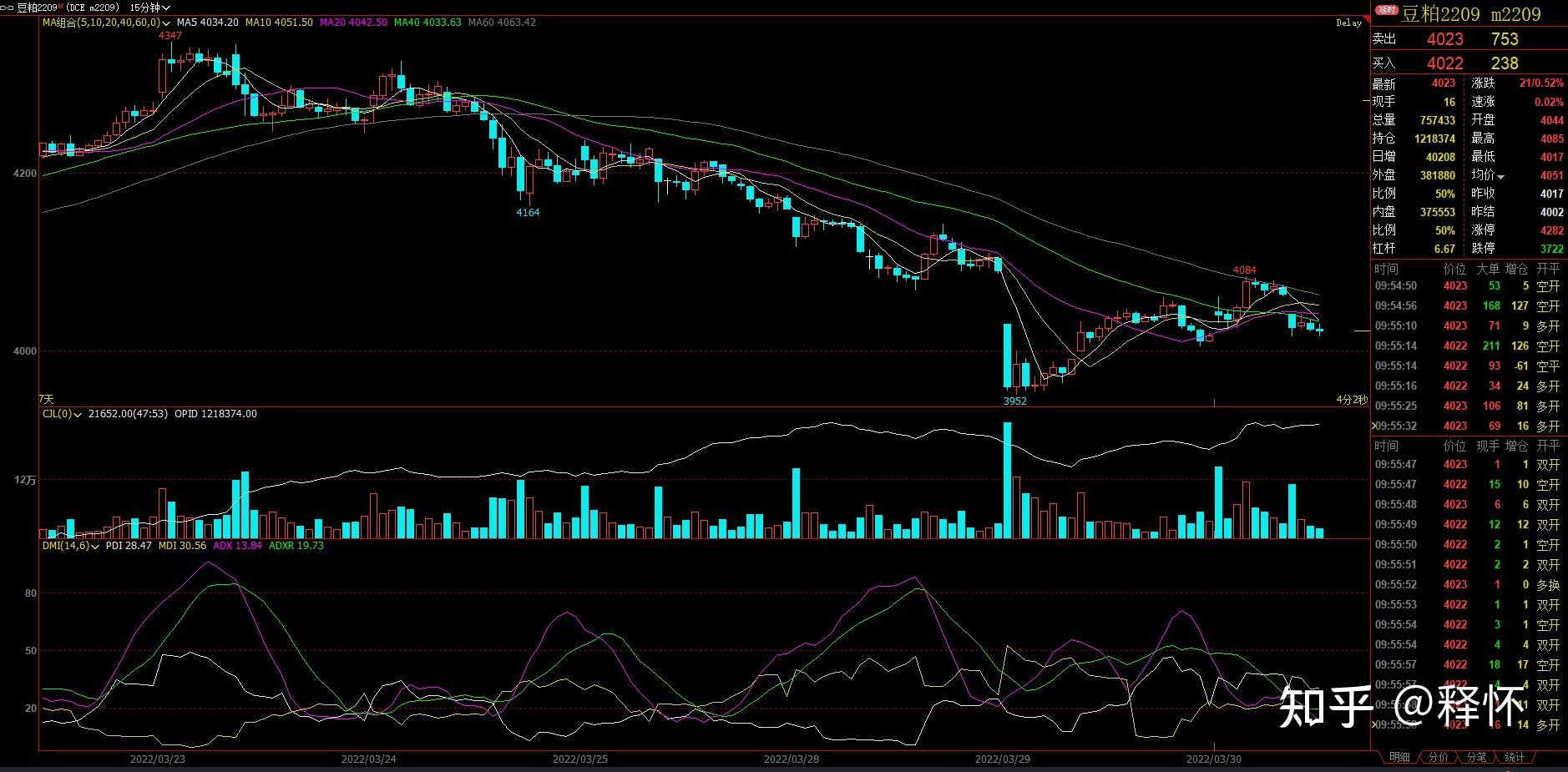This screenshot has height=772, width=1568.
Task: Select the 09:55:52 多换 tick row
Action: (1469, 585)
